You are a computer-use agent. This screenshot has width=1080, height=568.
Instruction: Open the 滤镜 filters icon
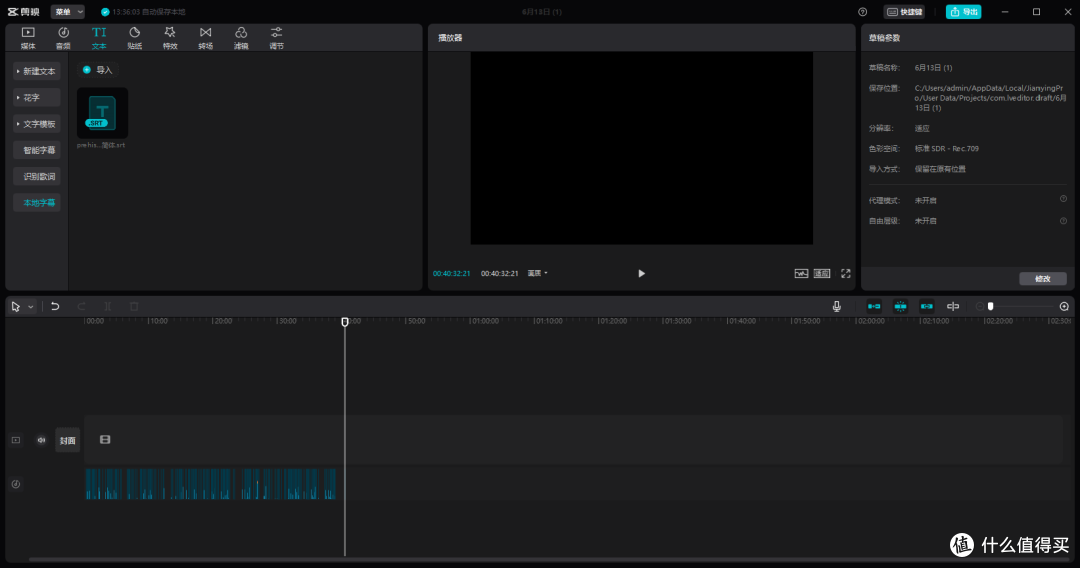[241, 37]
